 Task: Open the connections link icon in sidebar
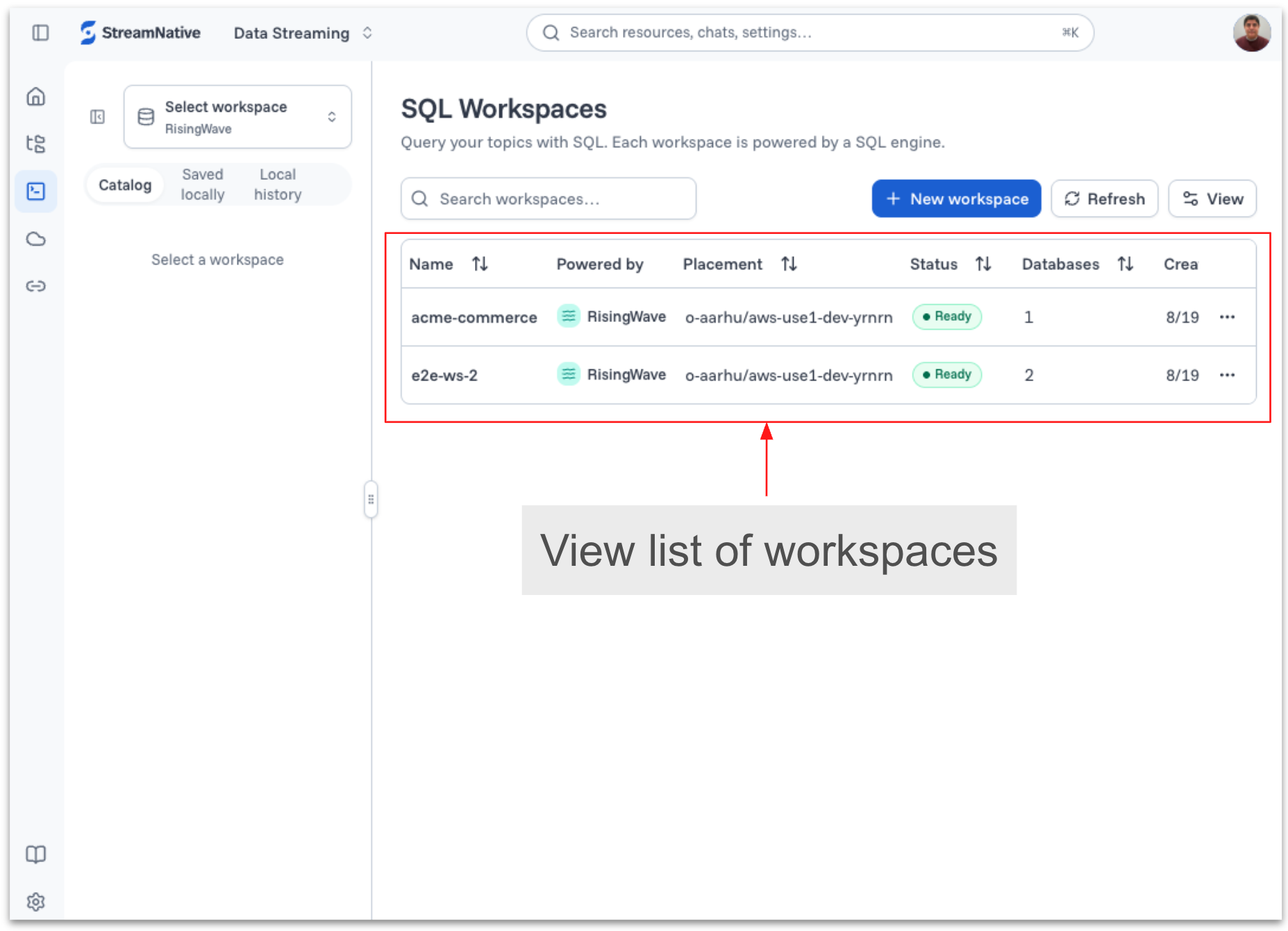(x=36, y=286)
